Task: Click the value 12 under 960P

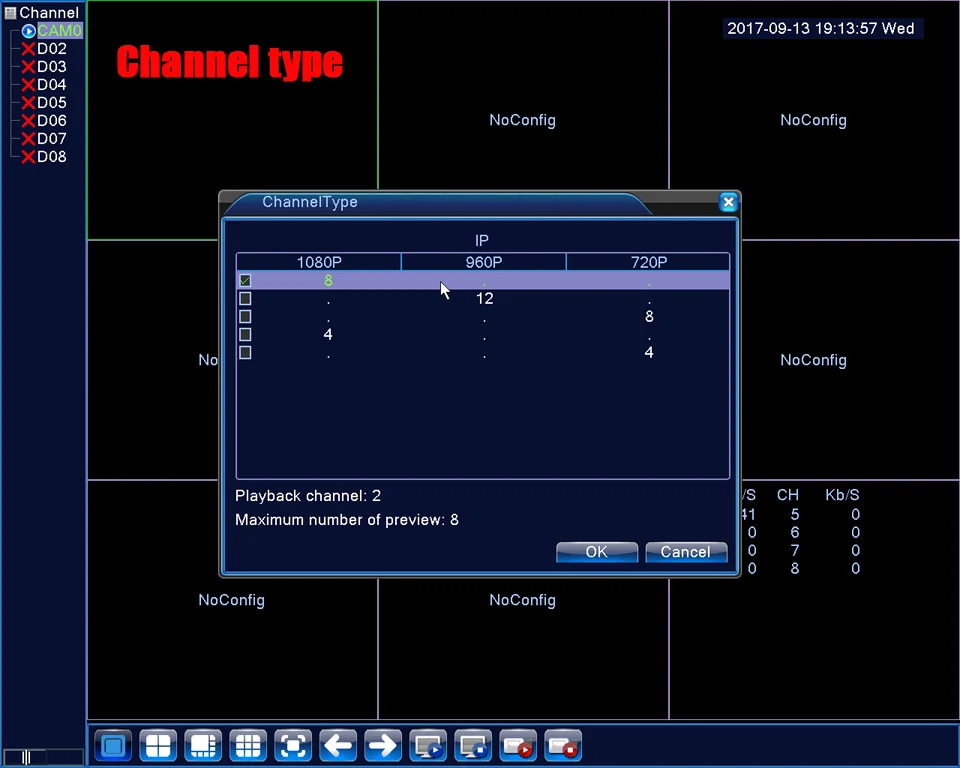Action: 484,299
